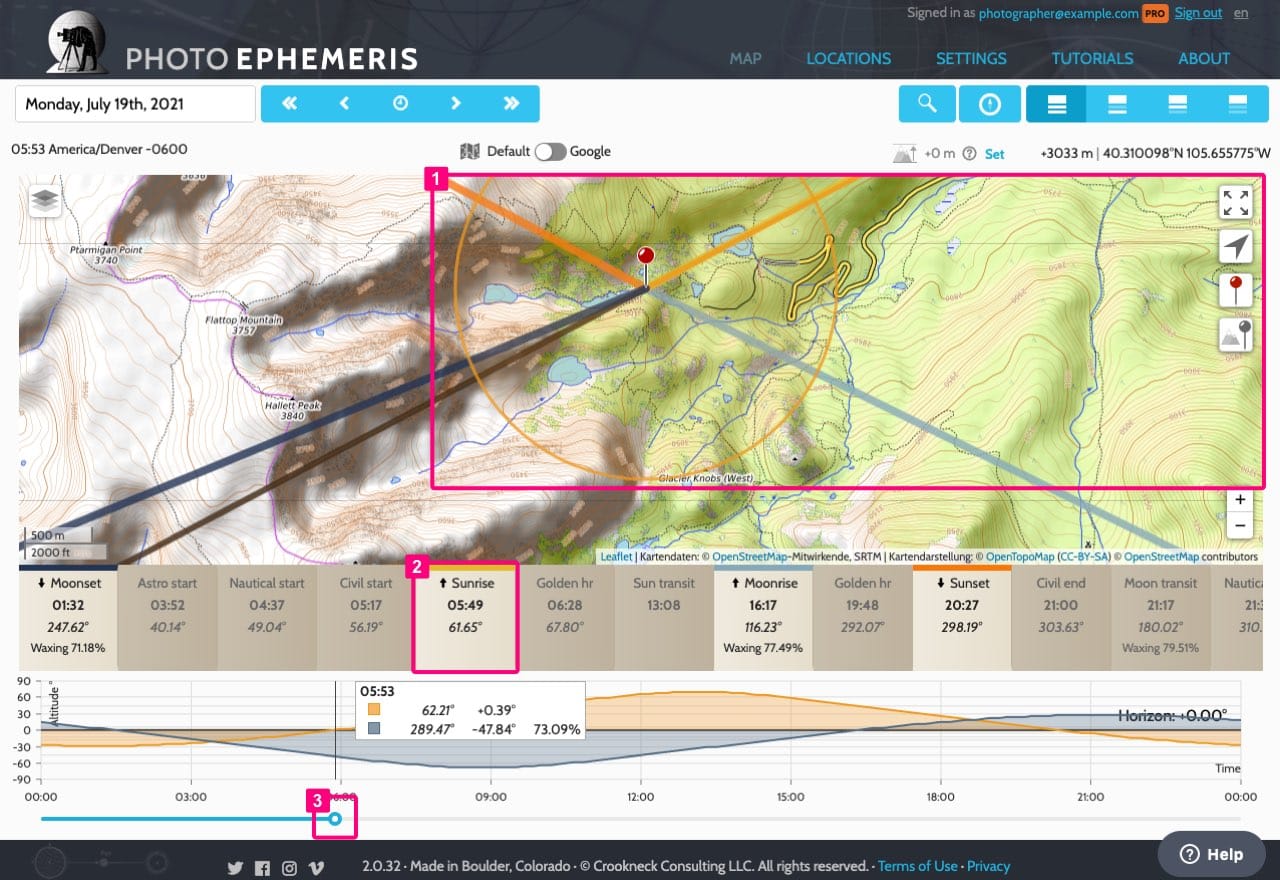Open the Facebook link in footer
1280x880 pixels.
click(262, 868)
